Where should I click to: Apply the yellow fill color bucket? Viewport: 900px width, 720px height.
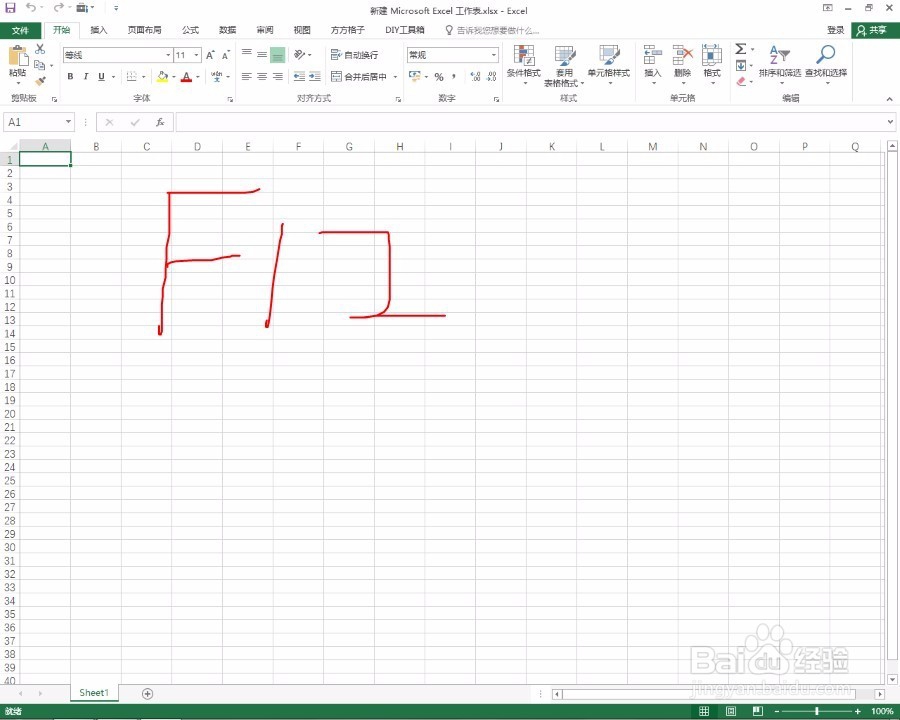click(x=162, y=76)
